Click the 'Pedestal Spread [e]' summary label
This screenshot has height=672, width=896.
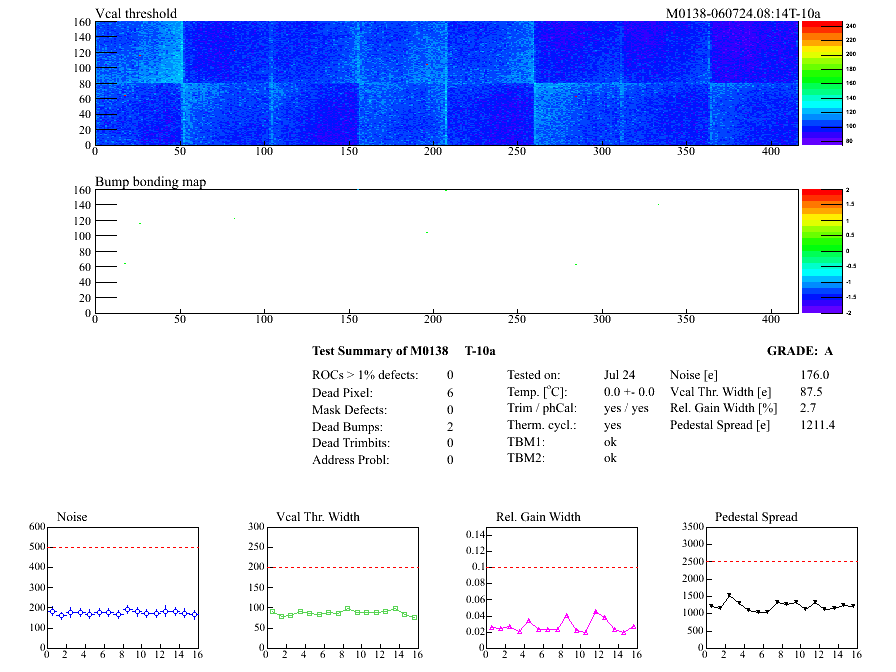click(720, 425)
